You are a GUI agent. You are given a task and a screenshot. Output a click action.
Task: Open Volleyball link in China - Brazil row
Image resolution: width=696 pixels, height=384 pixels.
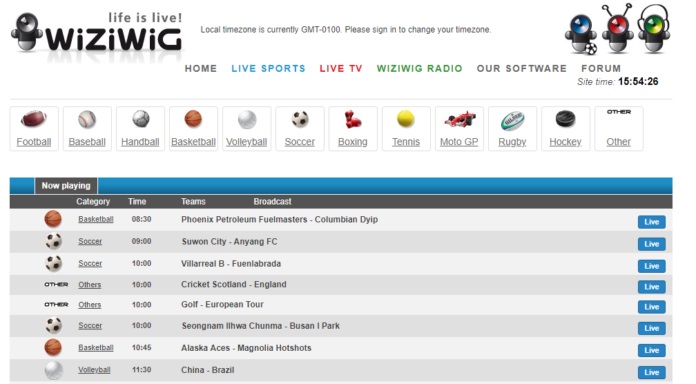click(x=94, y=370)
